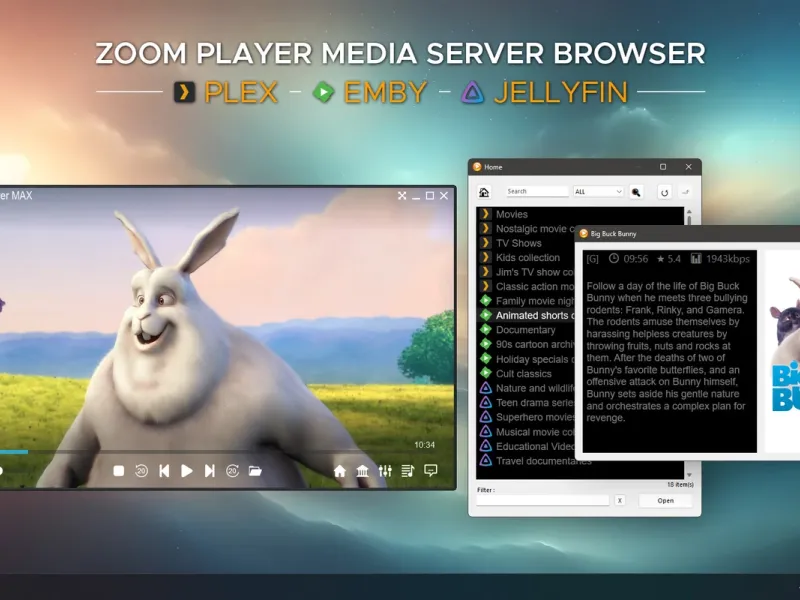Click the [G] rating label

click(592, 259)
